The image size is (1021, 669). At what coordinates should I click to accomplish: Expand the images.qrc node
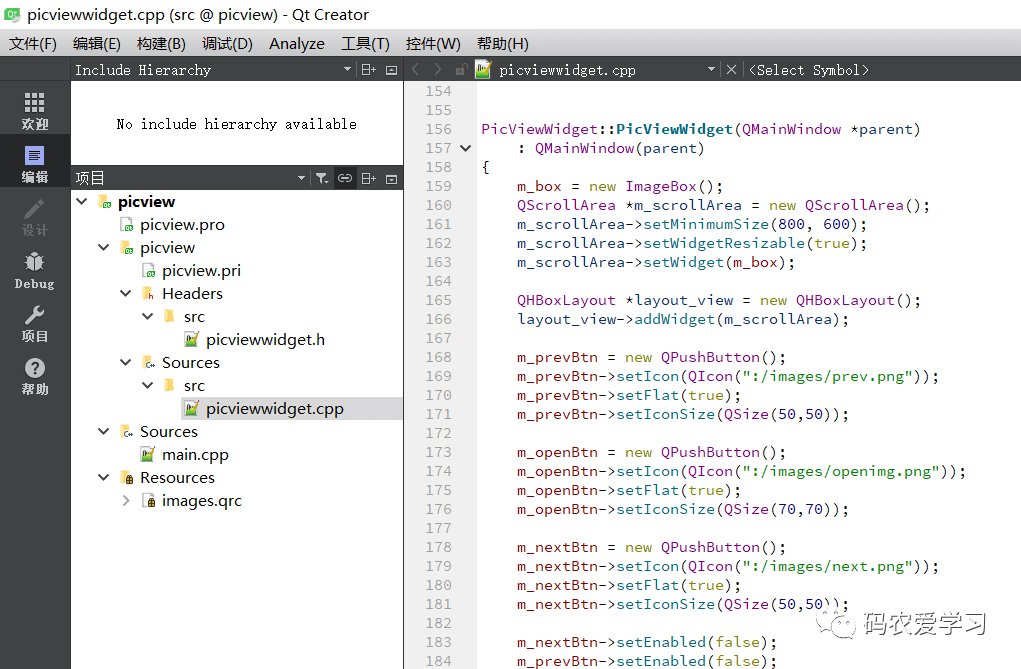tap(126, 501)
